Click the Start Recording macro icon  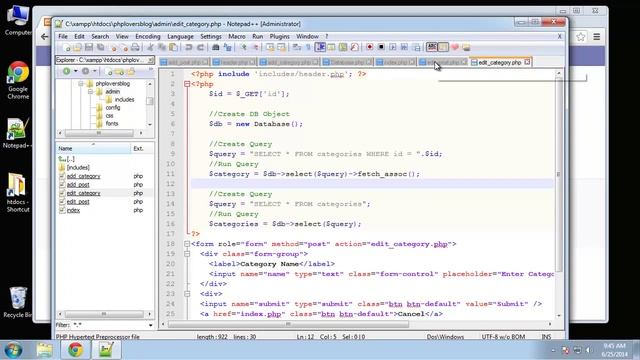[369, 47]
